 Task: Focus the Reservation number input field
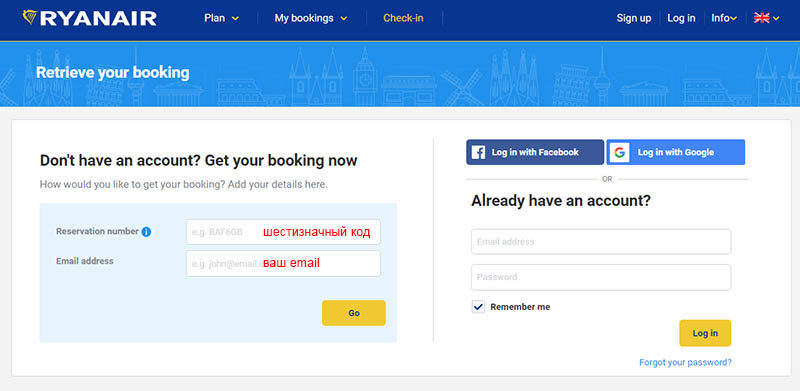pyautogui.click(x=283, y=232)
